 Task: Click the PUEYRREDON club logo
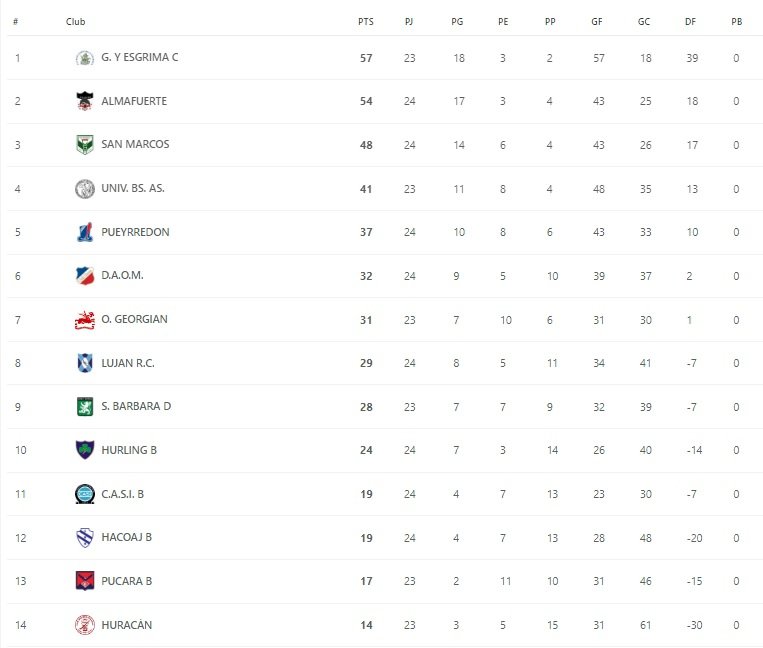(85, 232)
